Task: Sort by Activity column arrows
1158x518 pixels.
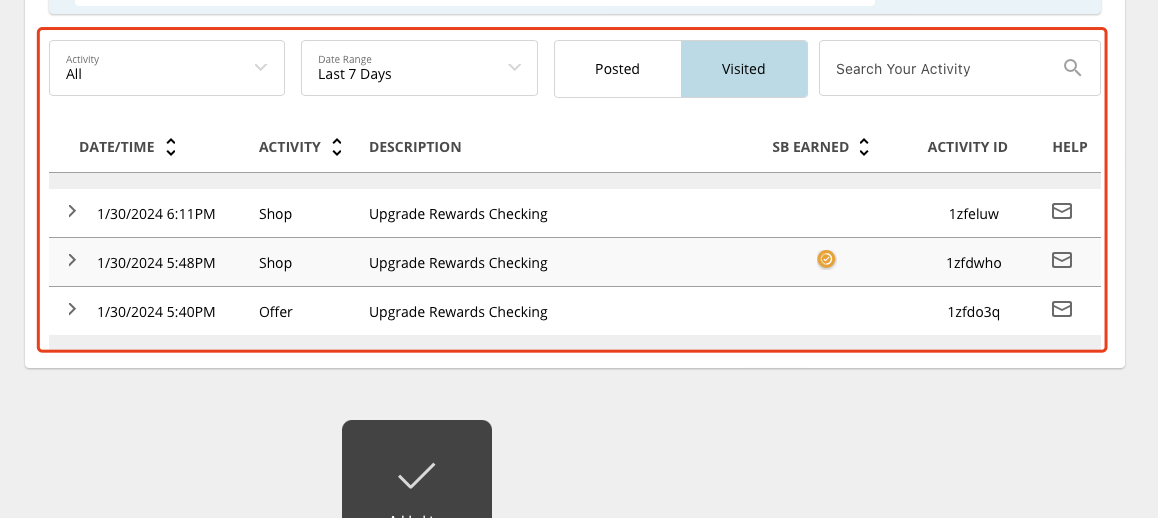Action: (x=337, y=147)
